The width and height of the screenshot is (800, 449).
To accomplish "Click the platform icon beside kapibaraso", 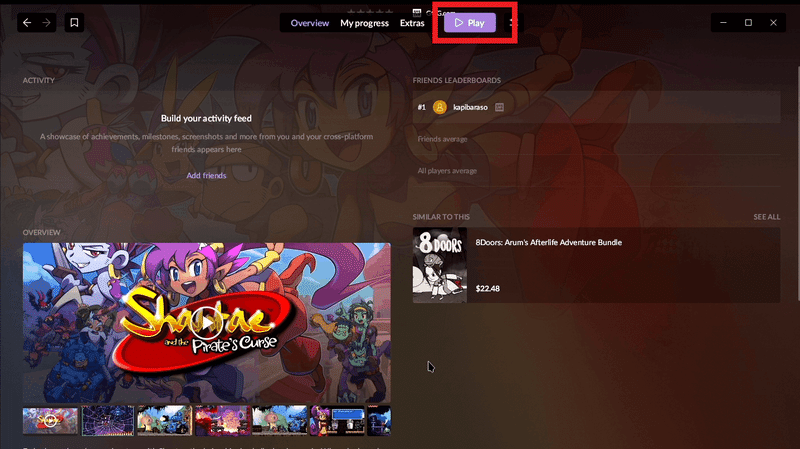I will (x=499, y=107).
